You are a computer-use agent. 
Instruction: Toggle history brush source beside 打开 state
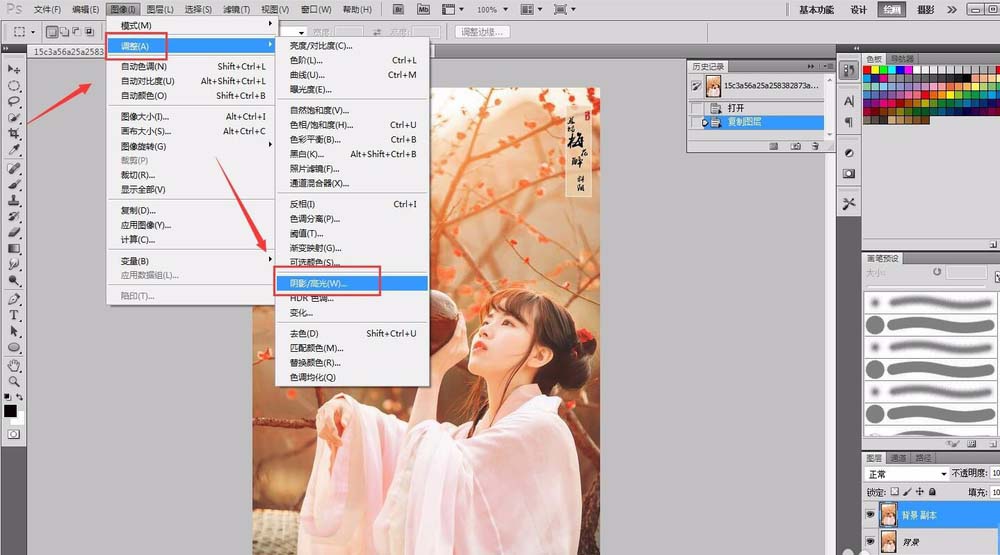pyautogui.click(x=697, y=108)
